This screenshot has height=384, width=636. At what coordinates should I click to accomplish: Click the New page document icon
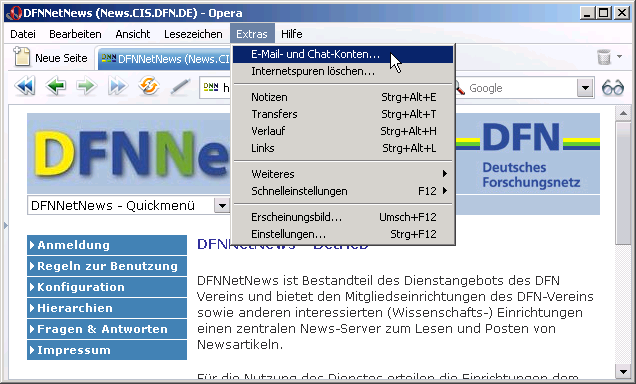click(x=22, y=56)
